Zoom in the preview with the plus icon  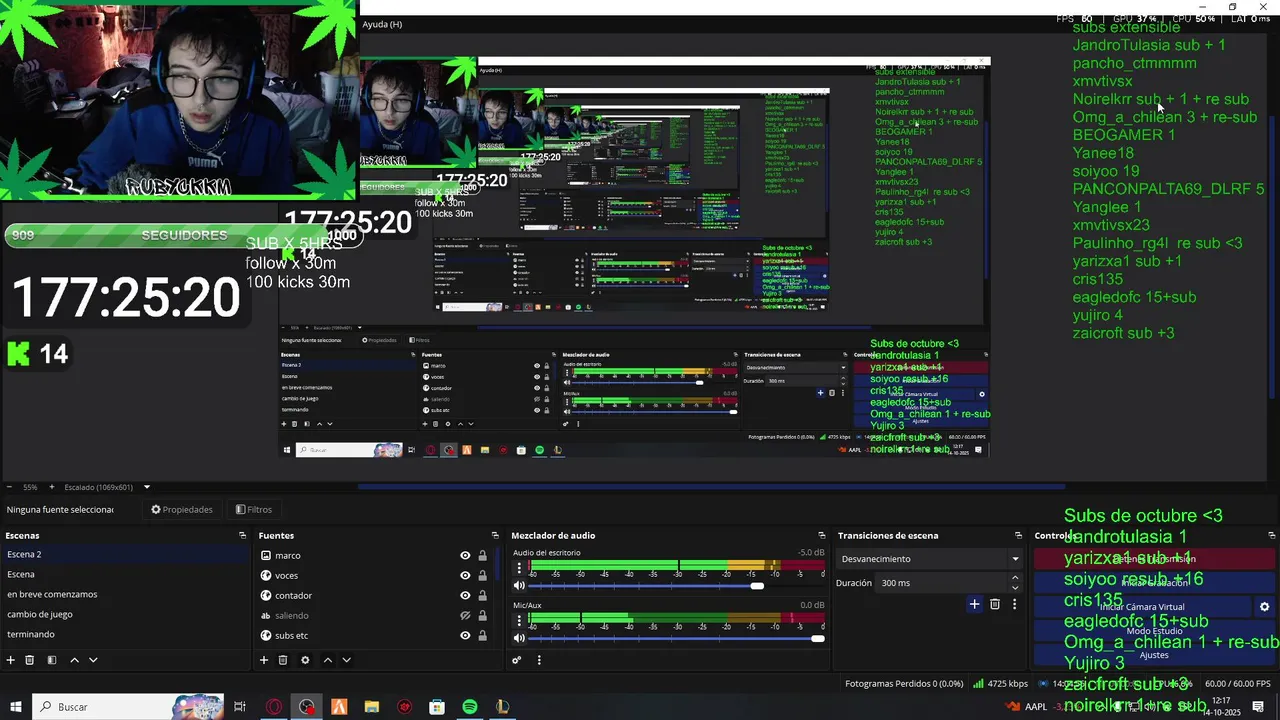(x=52, y=487)
